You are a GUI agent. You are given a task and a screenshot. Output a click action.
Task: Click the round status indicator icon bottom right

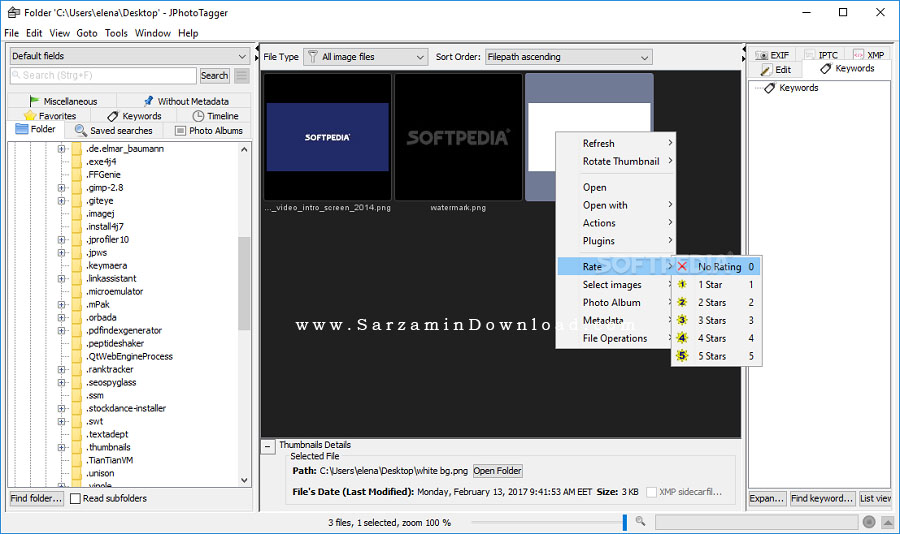(x=869, y=521)
